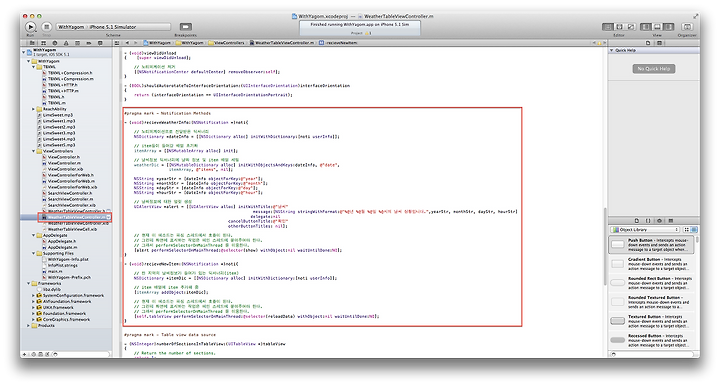This screenshot has height=386, width=720.
Task: Open the Object Library dropdown
Action: (645, 229)
